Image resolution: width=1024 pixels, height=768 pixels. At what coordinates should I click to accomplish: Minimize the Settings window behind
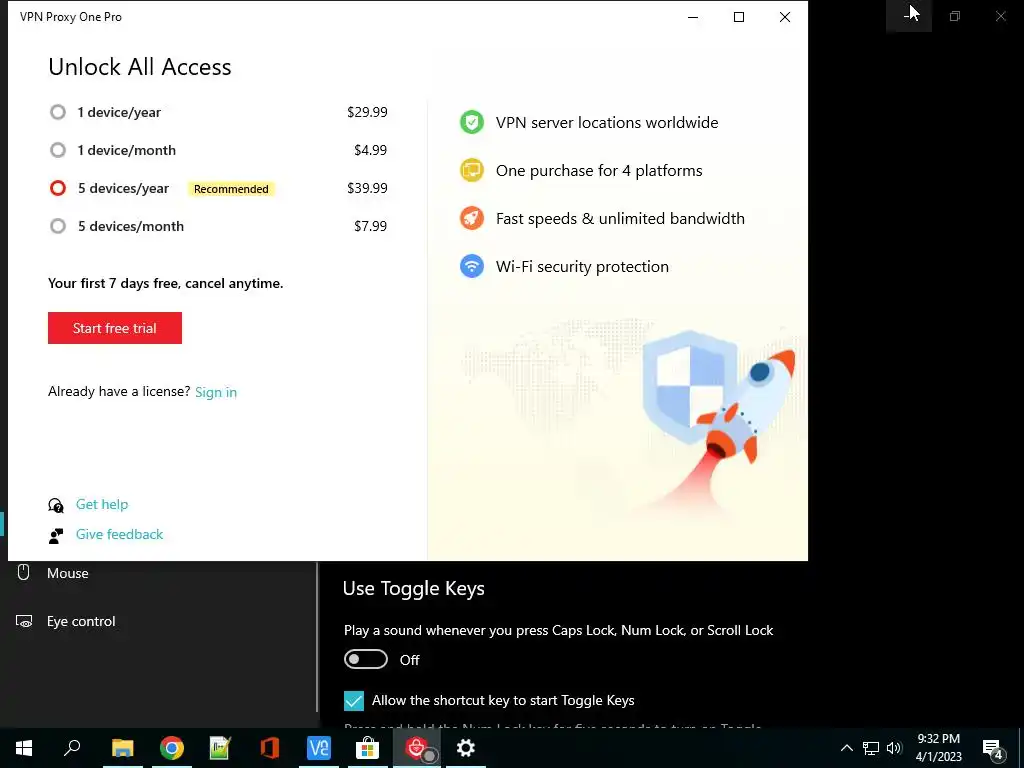point(908,16)
